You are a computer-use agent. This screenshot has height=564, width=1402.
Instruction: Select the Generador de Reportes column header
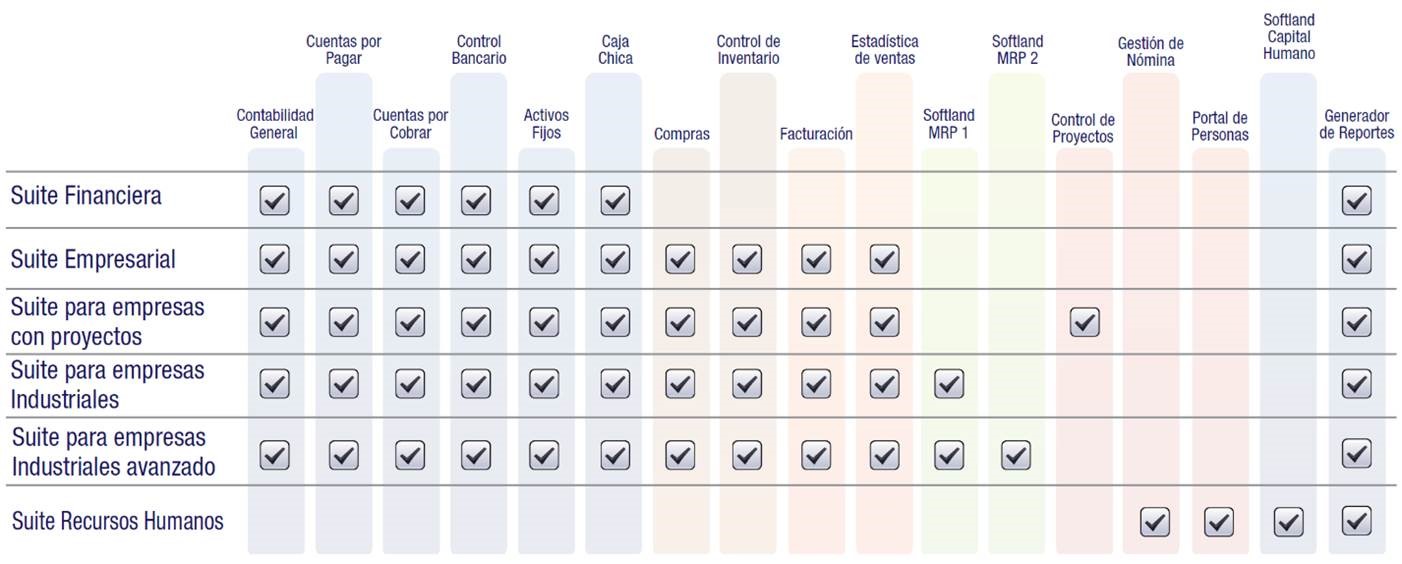[1356, 125]
